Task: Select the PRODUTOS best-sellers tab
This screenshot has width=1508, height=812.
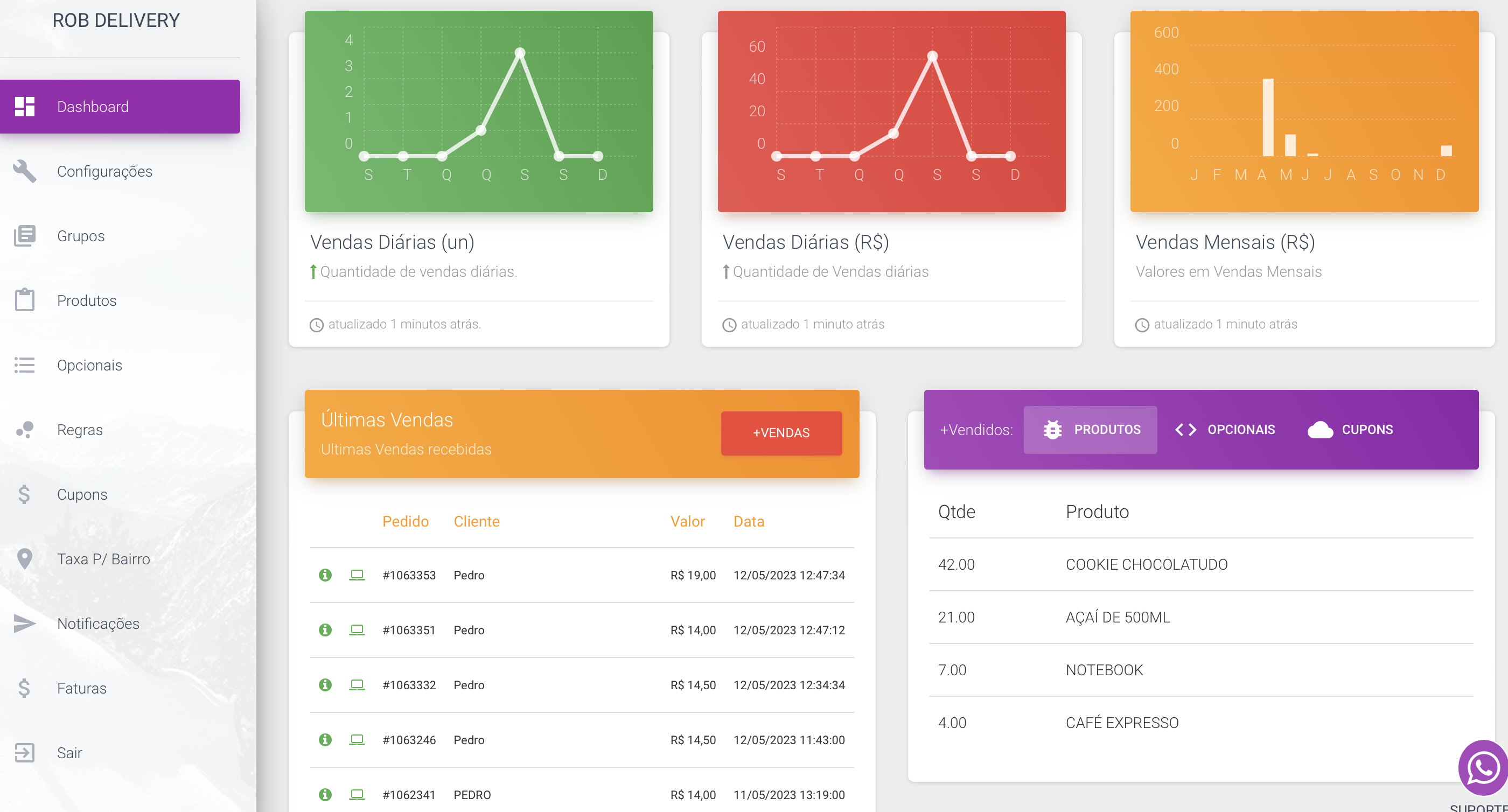Action: 1090,430
